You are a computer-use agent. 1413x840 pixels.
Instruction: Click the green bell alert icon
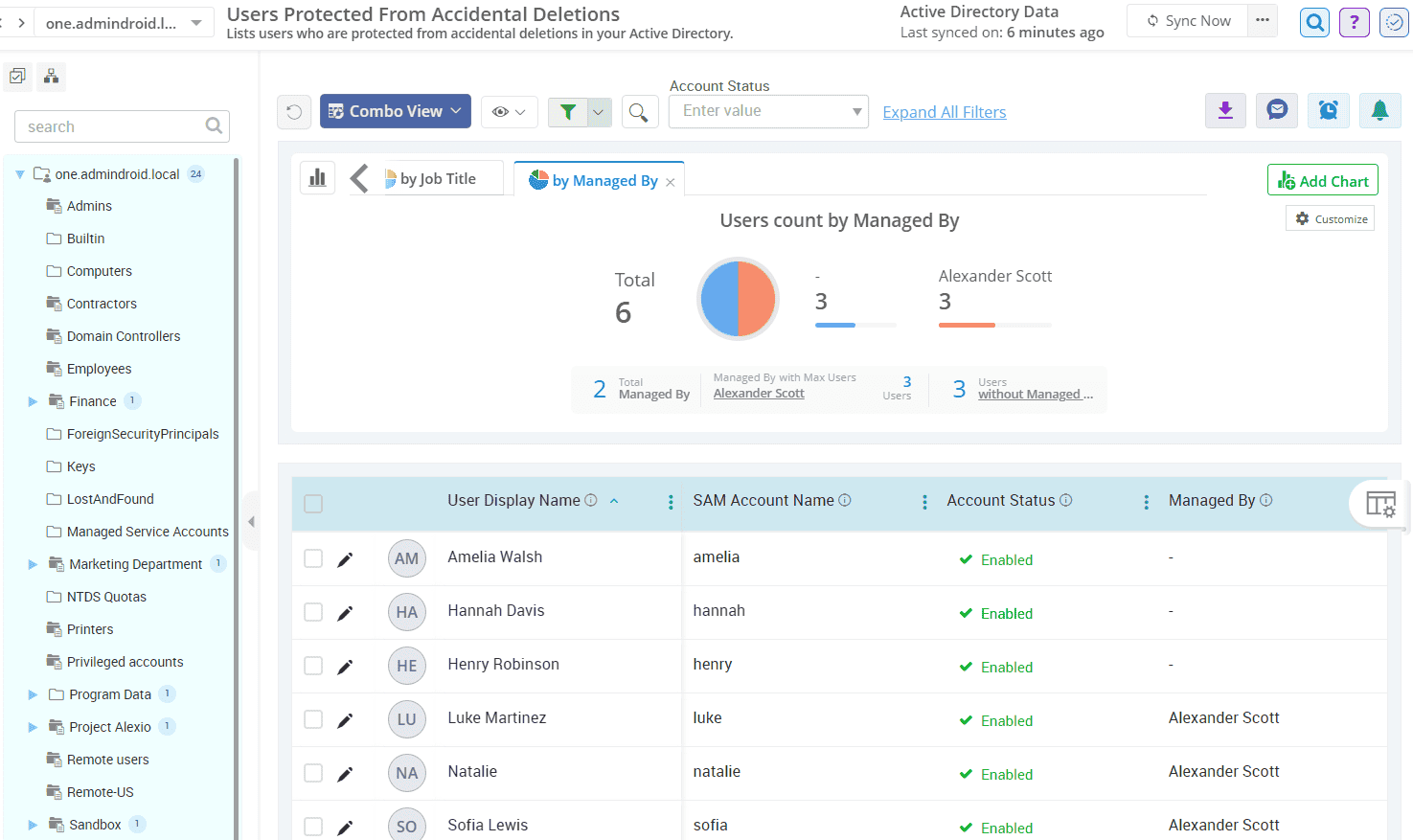(1379, 111)
